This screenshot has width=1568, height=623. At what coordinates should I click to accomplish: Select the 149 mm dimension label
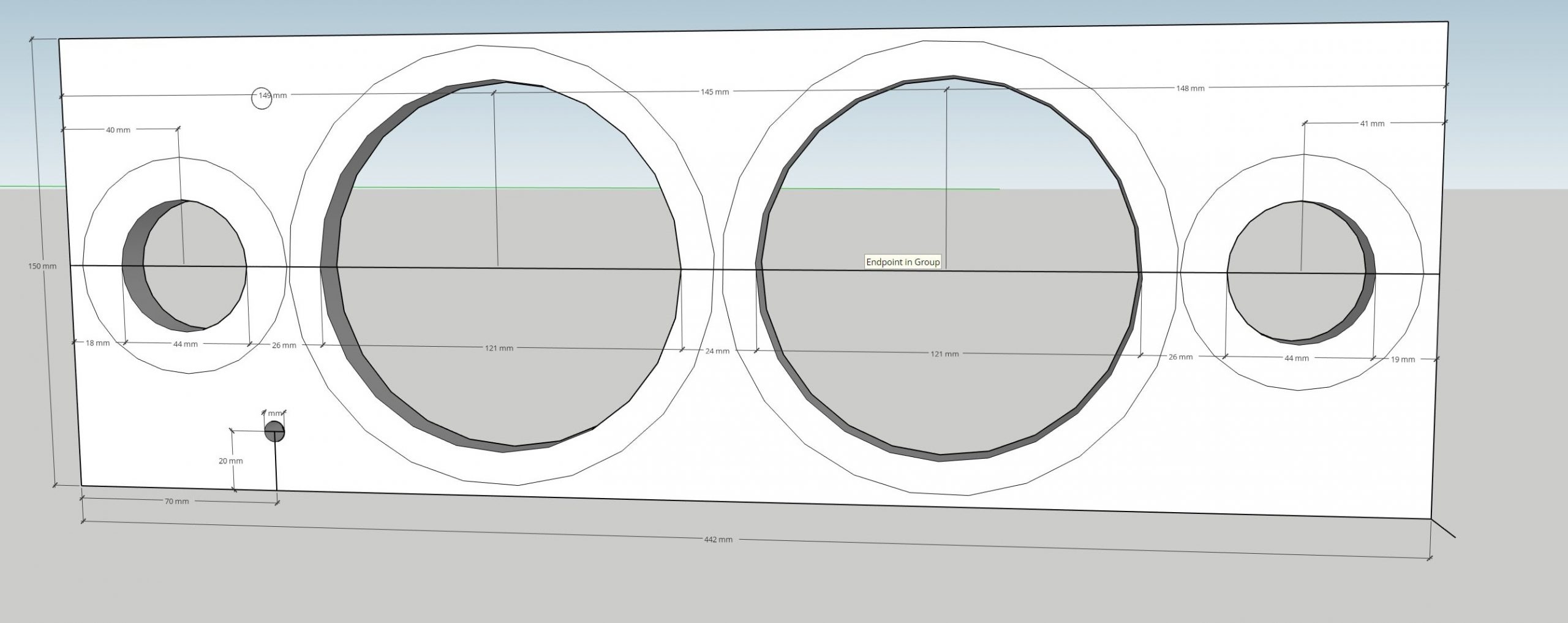273,96
